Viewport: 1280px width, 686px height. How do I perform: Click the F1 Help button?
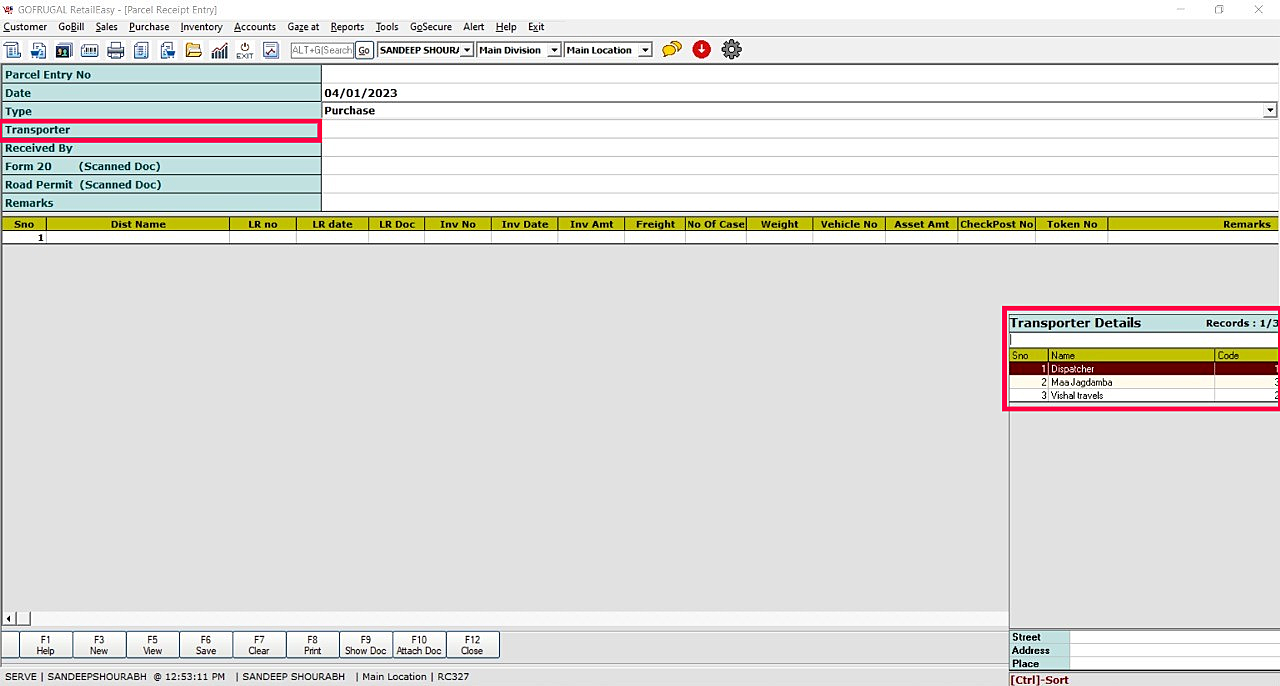click(x=45, y=645)
